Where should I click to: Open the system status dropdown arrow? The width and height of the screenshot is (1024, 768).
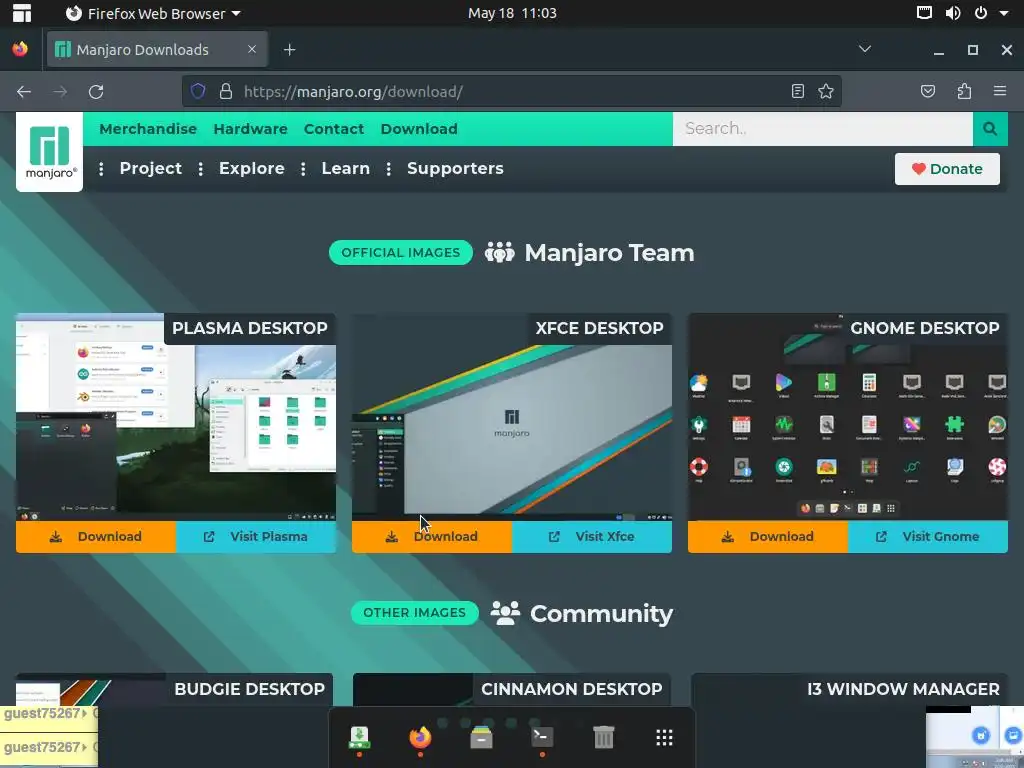1004,13
